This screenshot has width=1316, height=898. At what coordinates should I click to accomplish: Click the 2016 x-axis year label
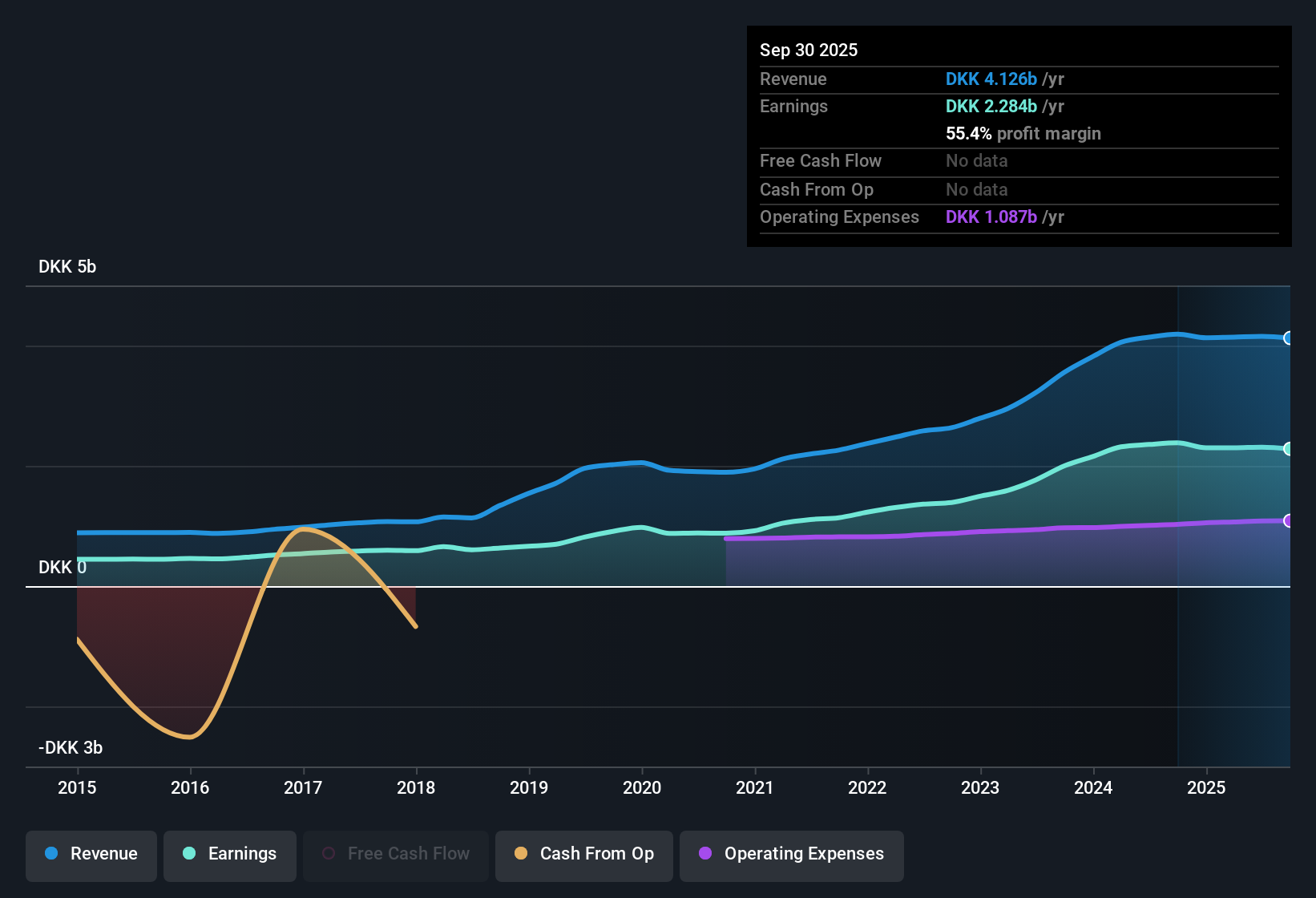click(190, 788)
